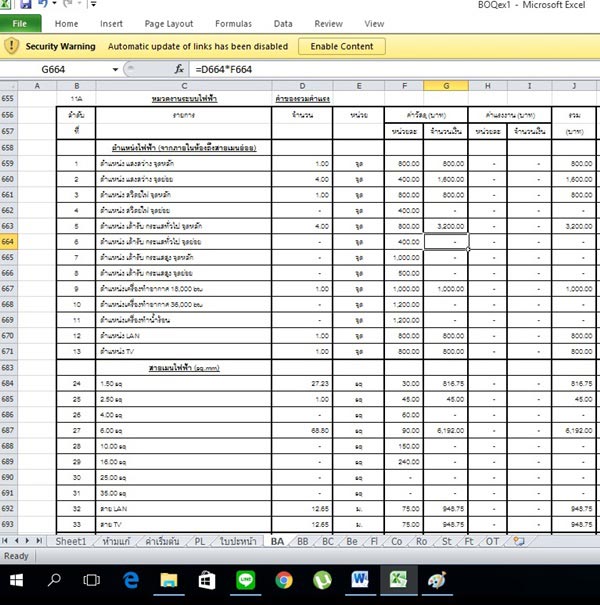
Task: Click the formula bar with =D664*F664
Action: (x=394, y=69)
